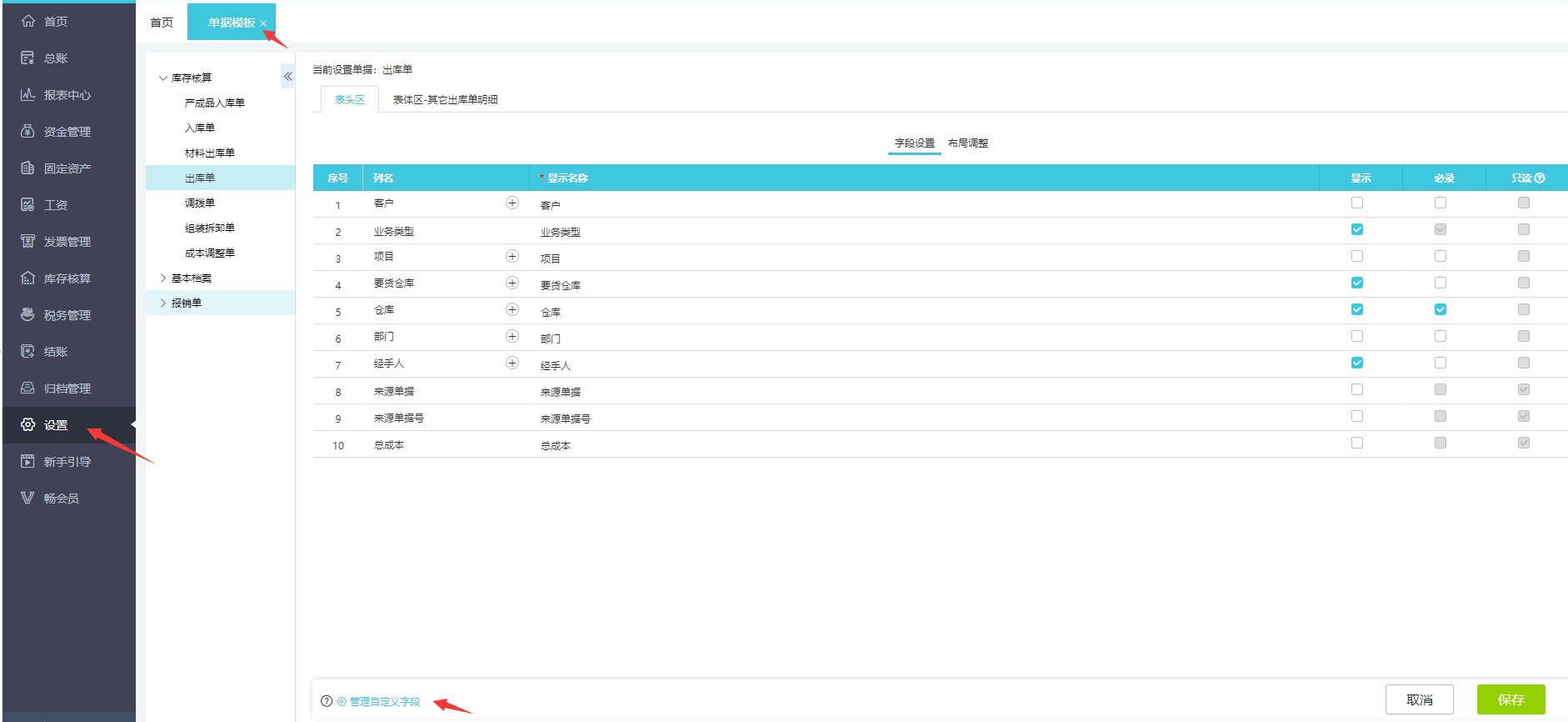1568x722 pixels.
Task: Enable 显示 checkbox for 客户 row
Action: click(1357, 203)
